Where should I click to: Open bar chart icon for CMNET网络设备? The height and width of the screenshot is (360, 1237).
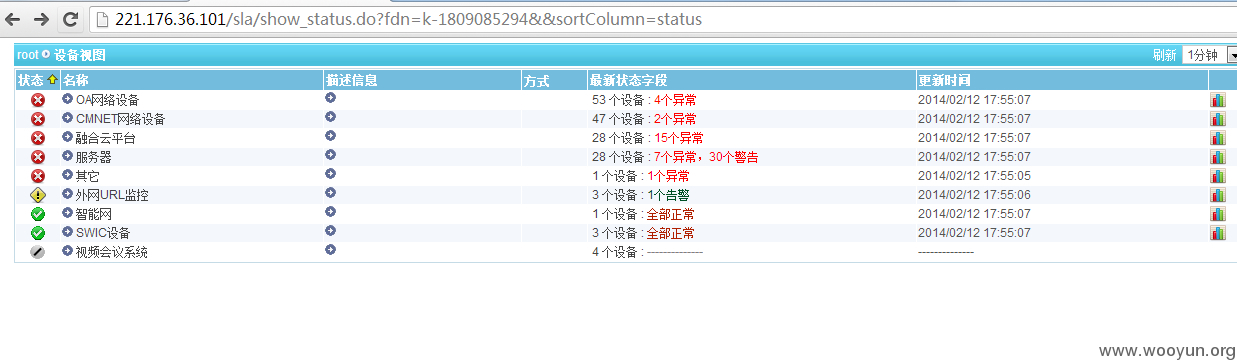point(1218,119)
